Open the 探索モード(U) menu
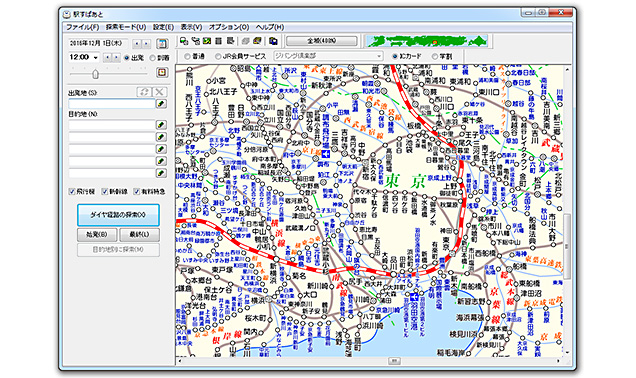The height and width of the screenshot is (378, 636). click(x=126, y=27)
